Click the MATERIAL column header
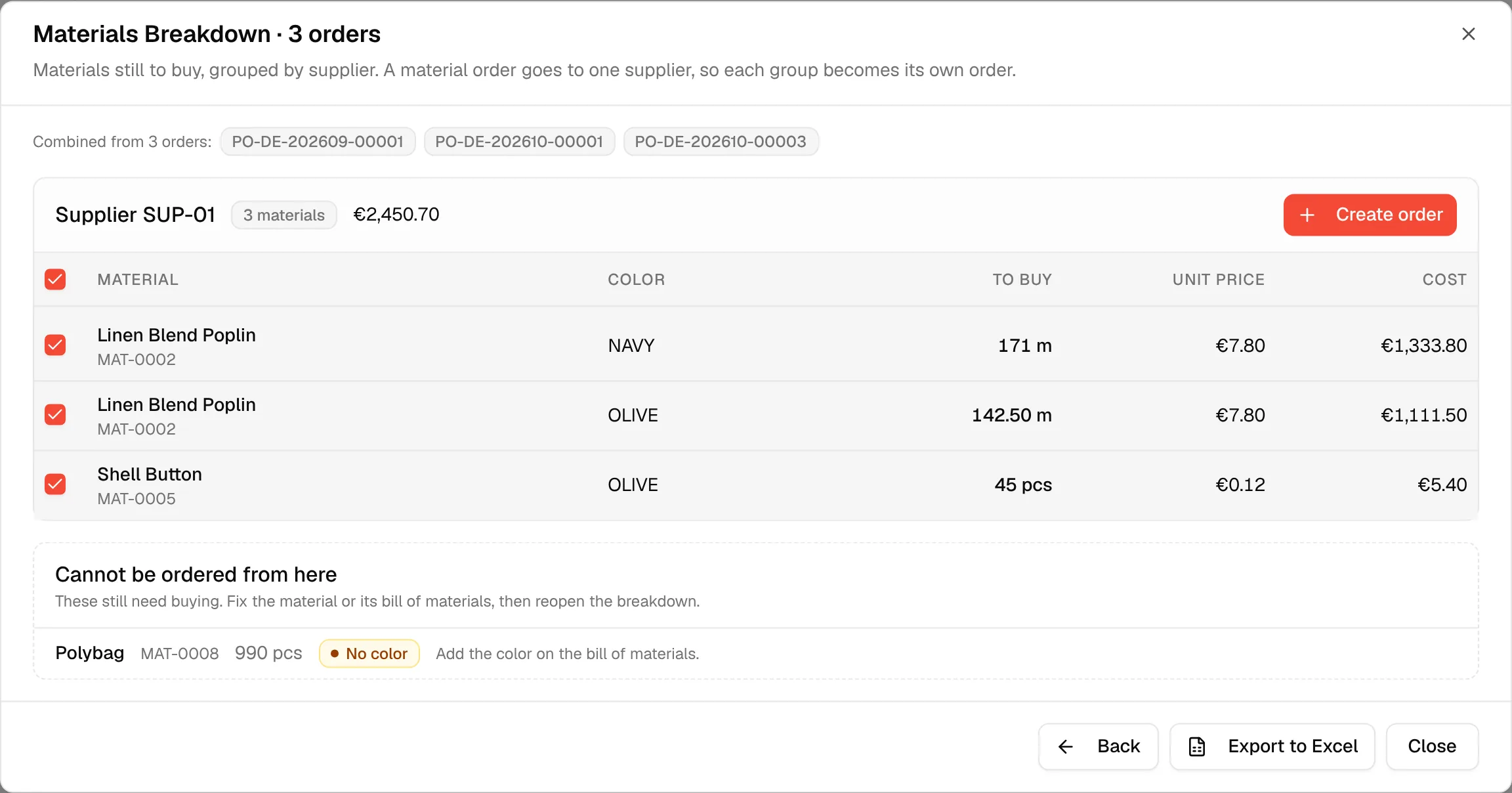Image resolution: width=1512 pixels, height=793 pixels. point(138,280)
